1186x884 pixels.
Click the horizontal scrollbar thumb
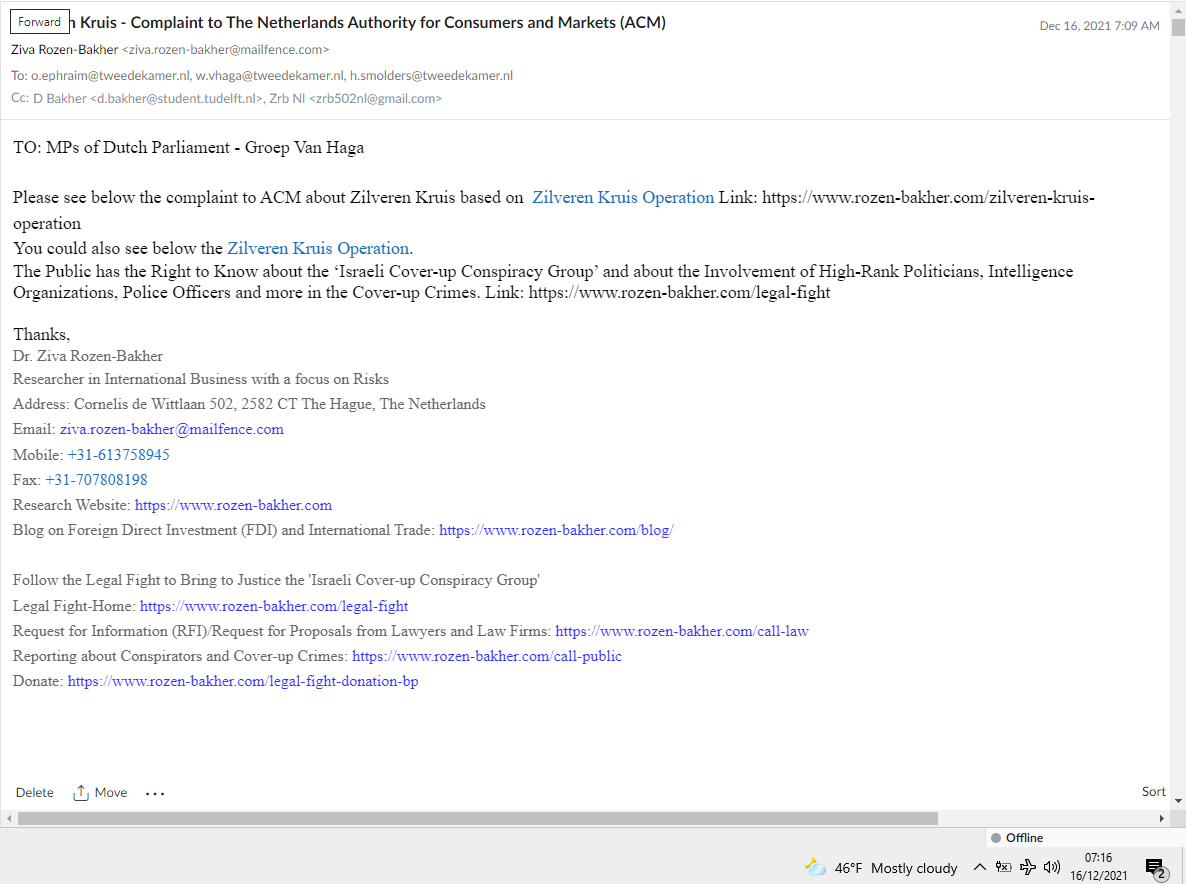click(477, 819)
